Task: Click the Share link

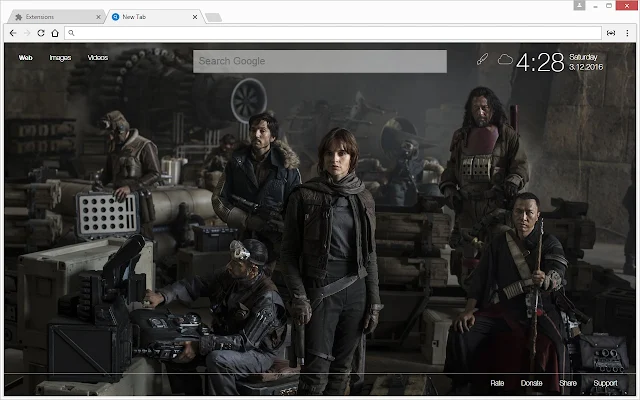Action: (568, 383)
